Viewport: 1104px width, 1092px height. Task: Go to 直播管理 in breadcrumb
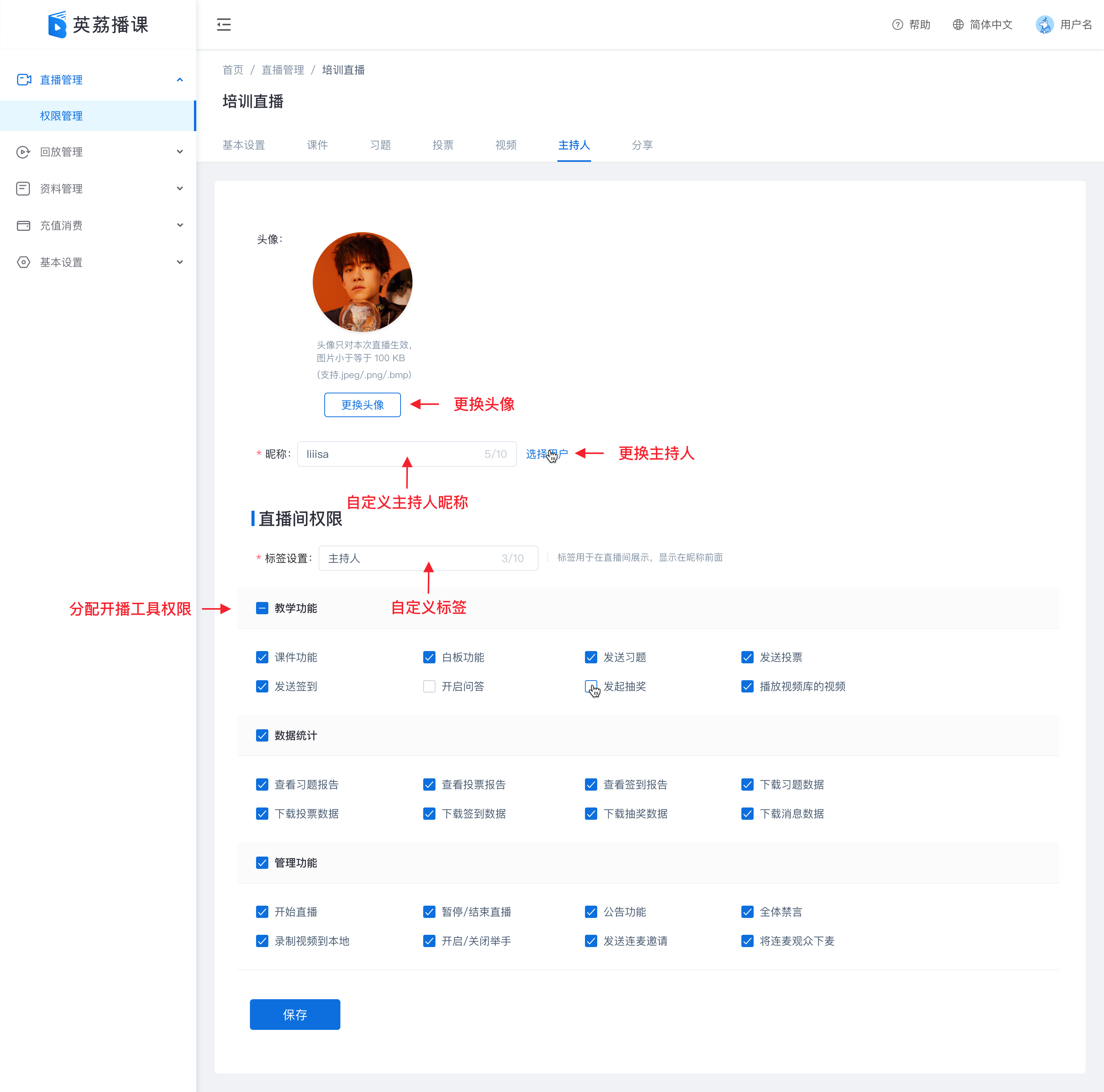click(283, 70)
